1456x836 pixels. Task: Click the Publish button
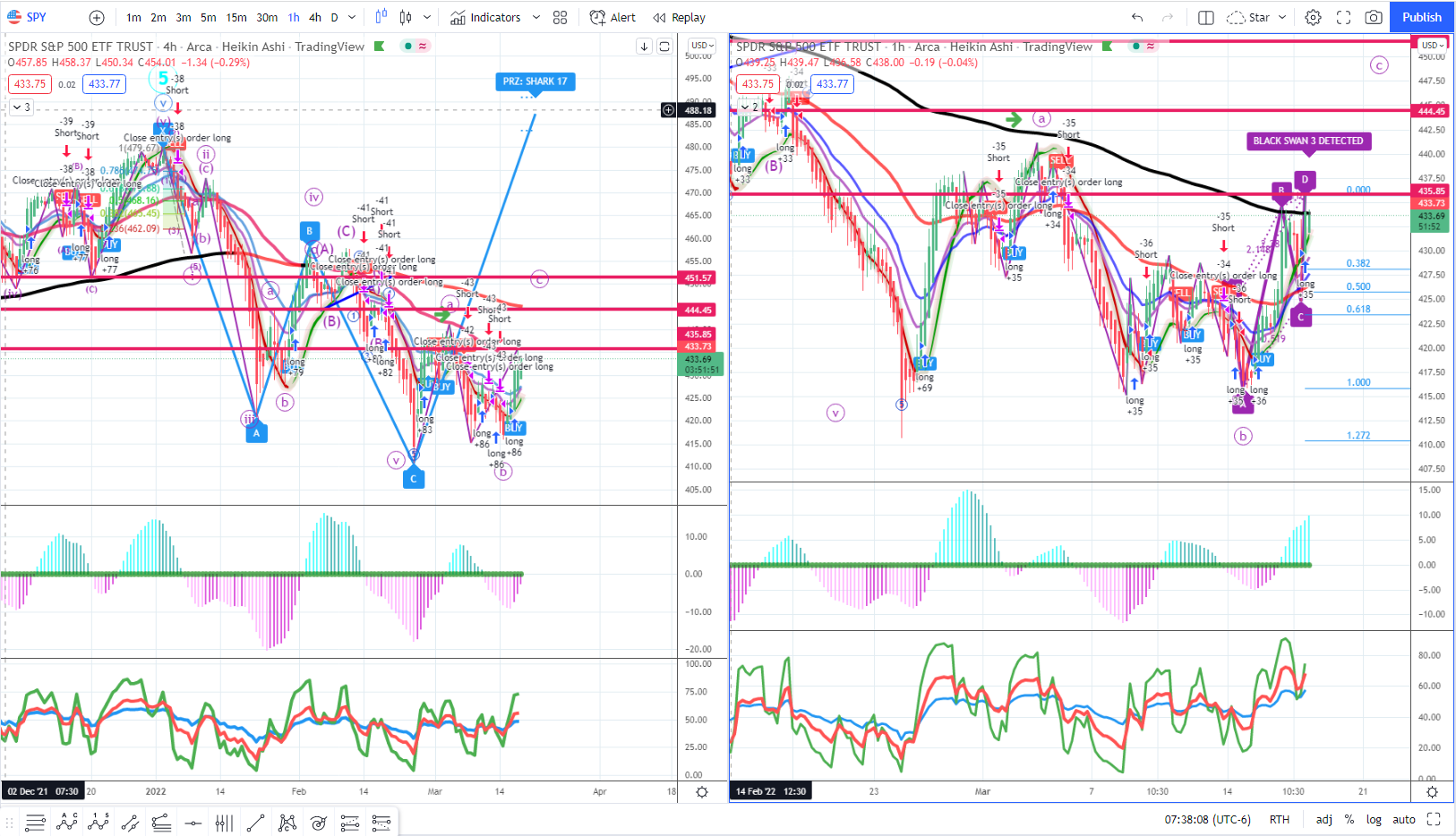[x=1422, y=17]
